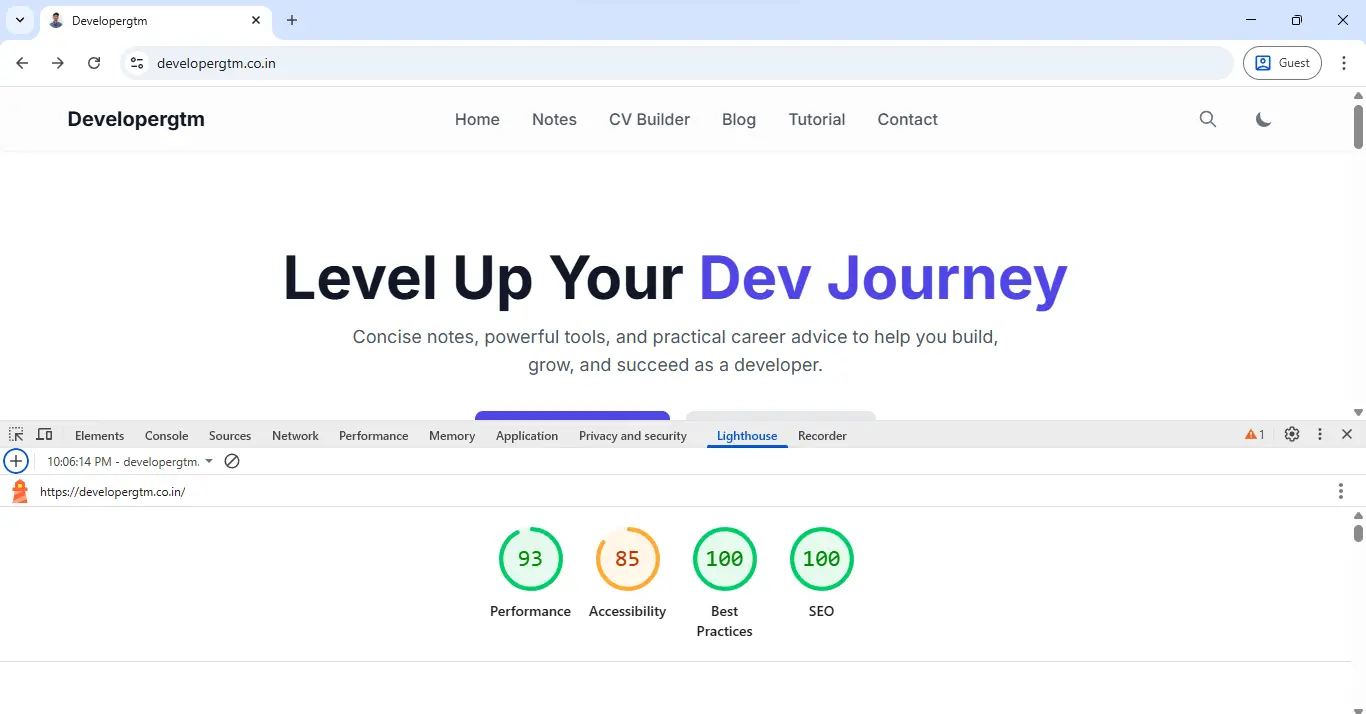Click the Accessibility score gauge 85
Viewport: 1366px width, 714px height.
click(x=627, y=559)
